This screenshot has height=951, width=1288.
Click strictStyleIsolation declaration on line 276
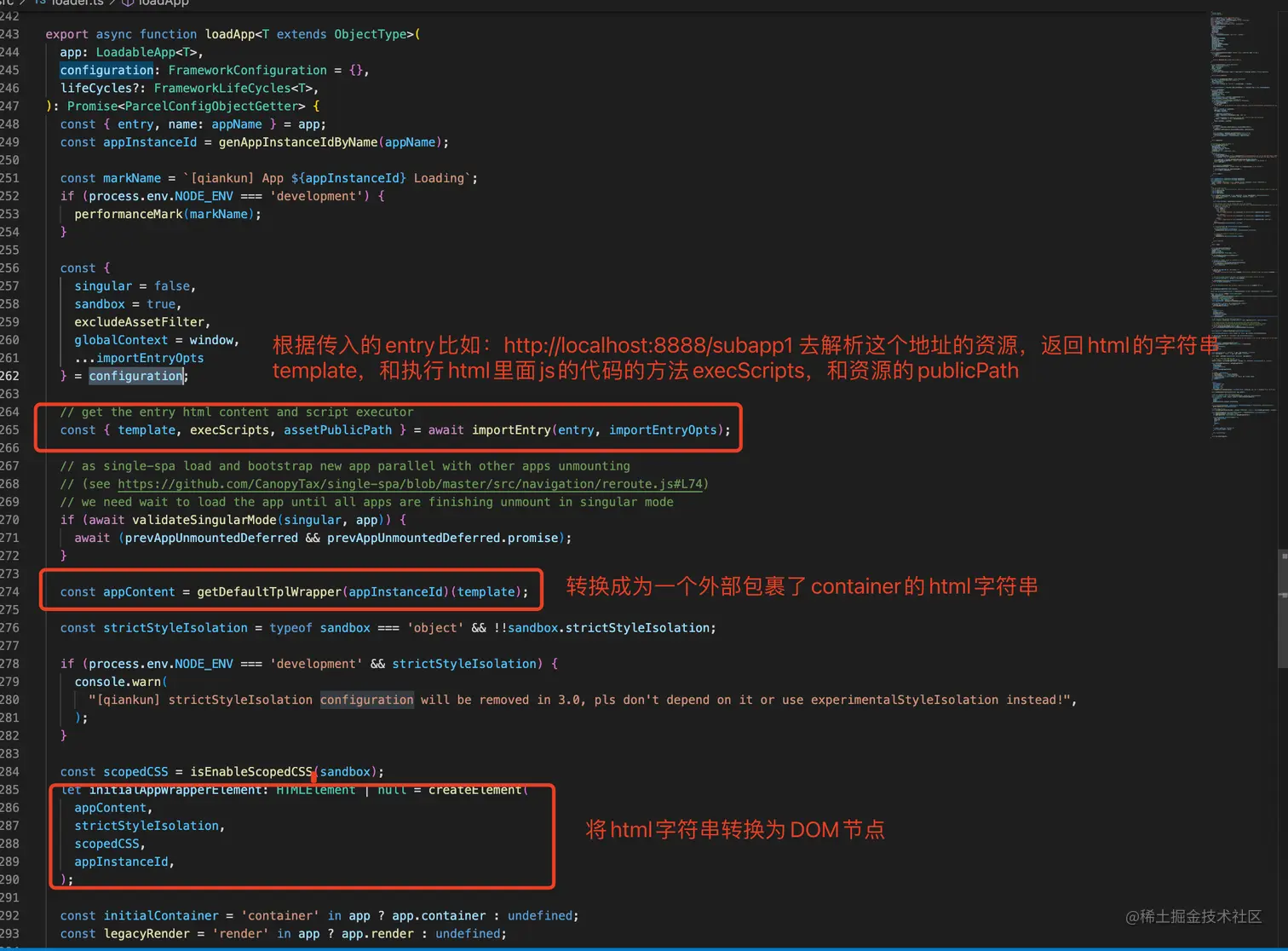(175, 628)
